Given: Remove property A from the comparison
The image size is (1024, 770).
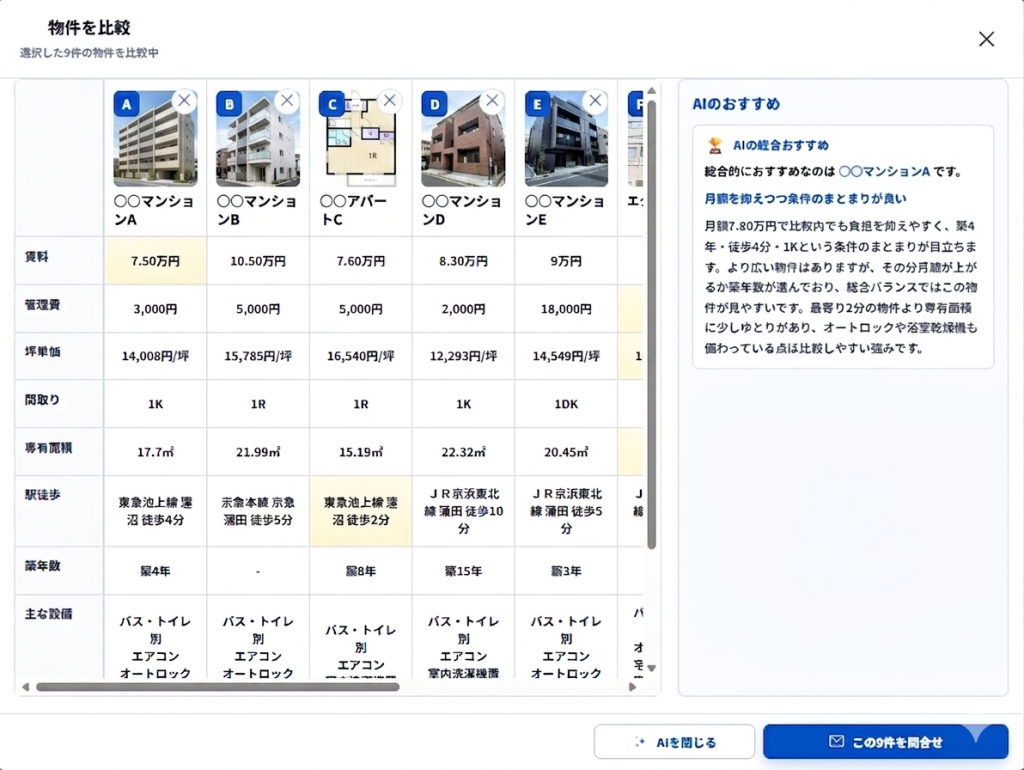Looking at the screenshot, I should (184, 101).
